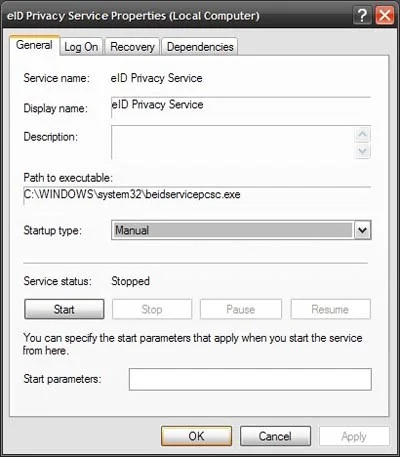Click the Display name text field
The image size is (400, 457).
point(241,107)
